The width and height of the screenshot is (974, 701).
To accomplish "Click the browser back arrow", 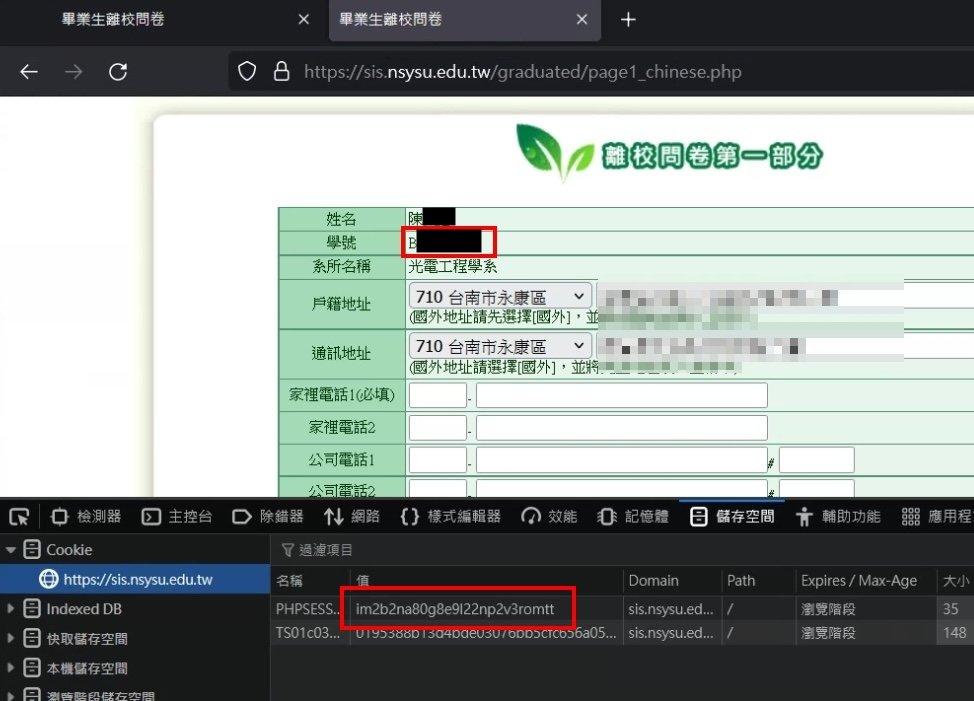I will 29,72.
